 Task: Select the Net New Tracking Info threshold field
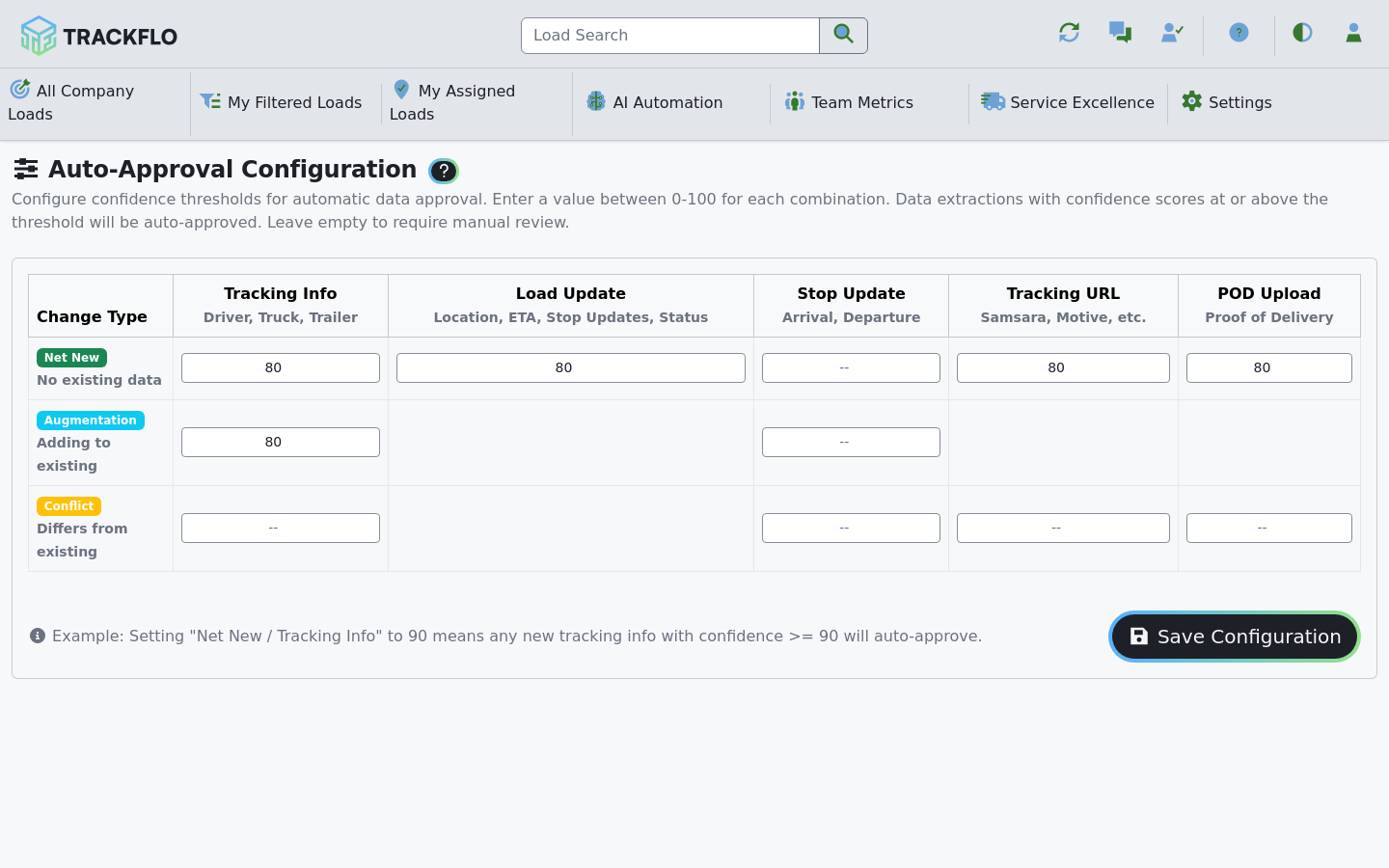click(x=281, y=368)
